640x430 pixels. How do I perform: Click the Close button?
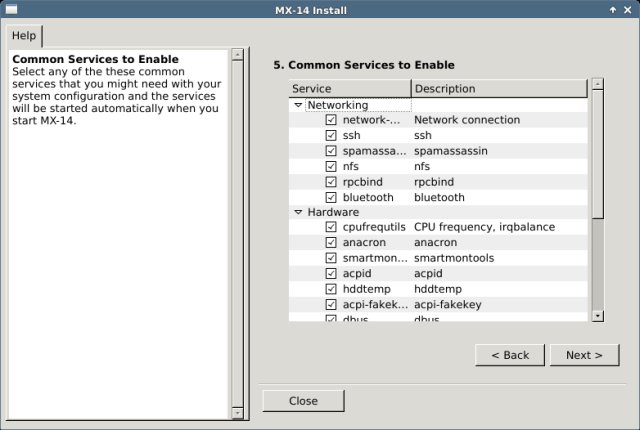(303, 401)
